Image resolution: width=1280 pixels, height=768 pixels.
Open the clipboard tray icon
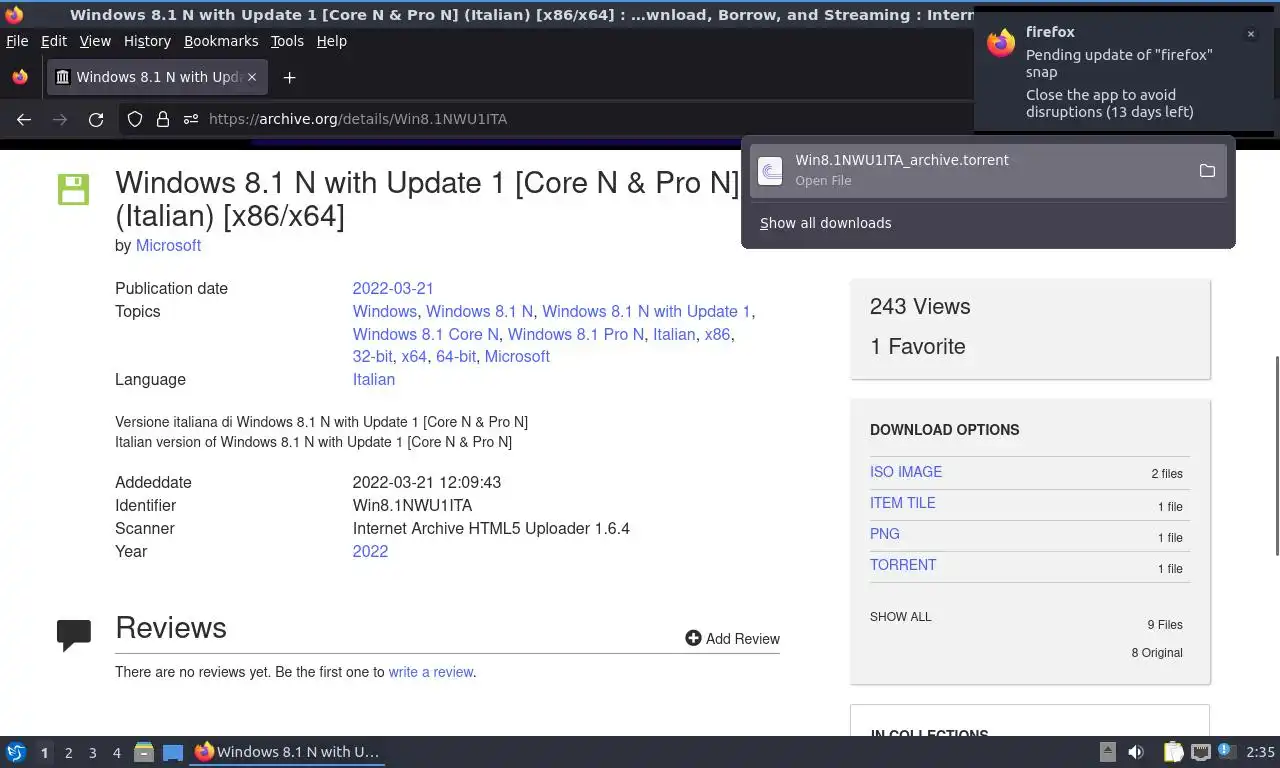pyautogui.click(x=1173, y=752)
